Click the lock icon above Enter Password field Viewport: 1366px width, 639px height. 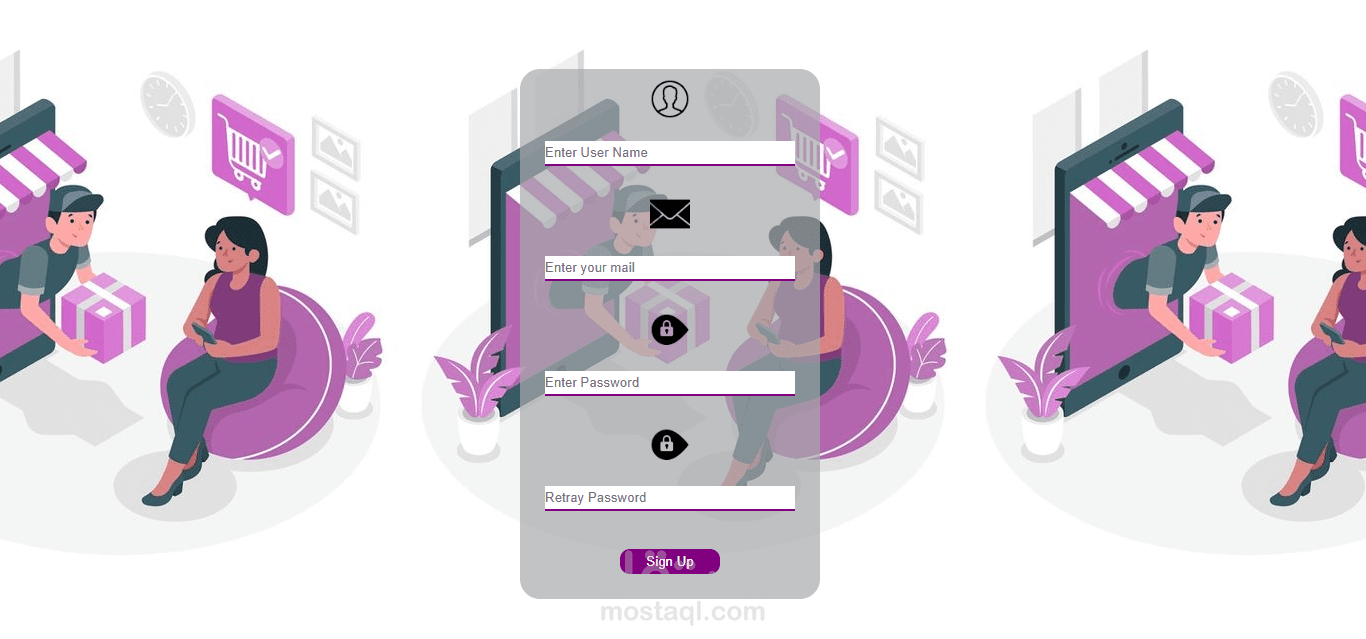[x=669, y=329]
